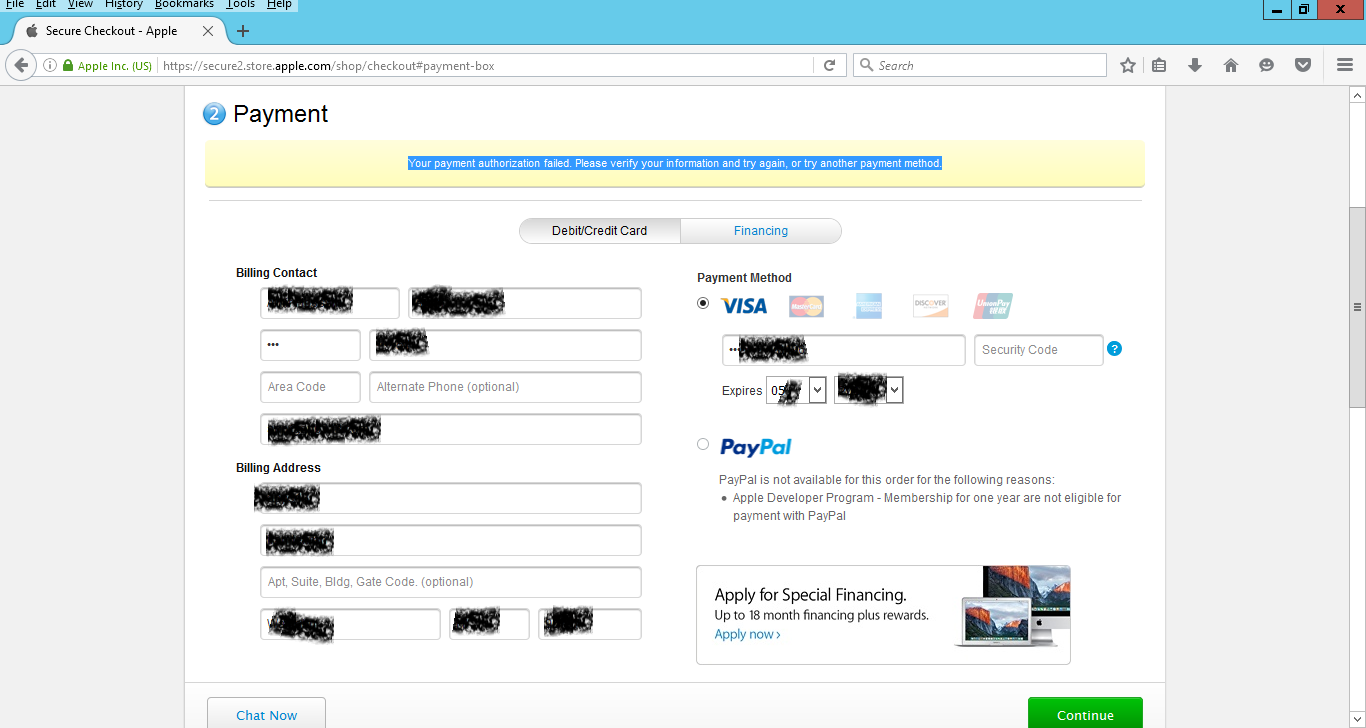1366x728 pixels.
Task: Click the green Continue button
Action: 1085,713
